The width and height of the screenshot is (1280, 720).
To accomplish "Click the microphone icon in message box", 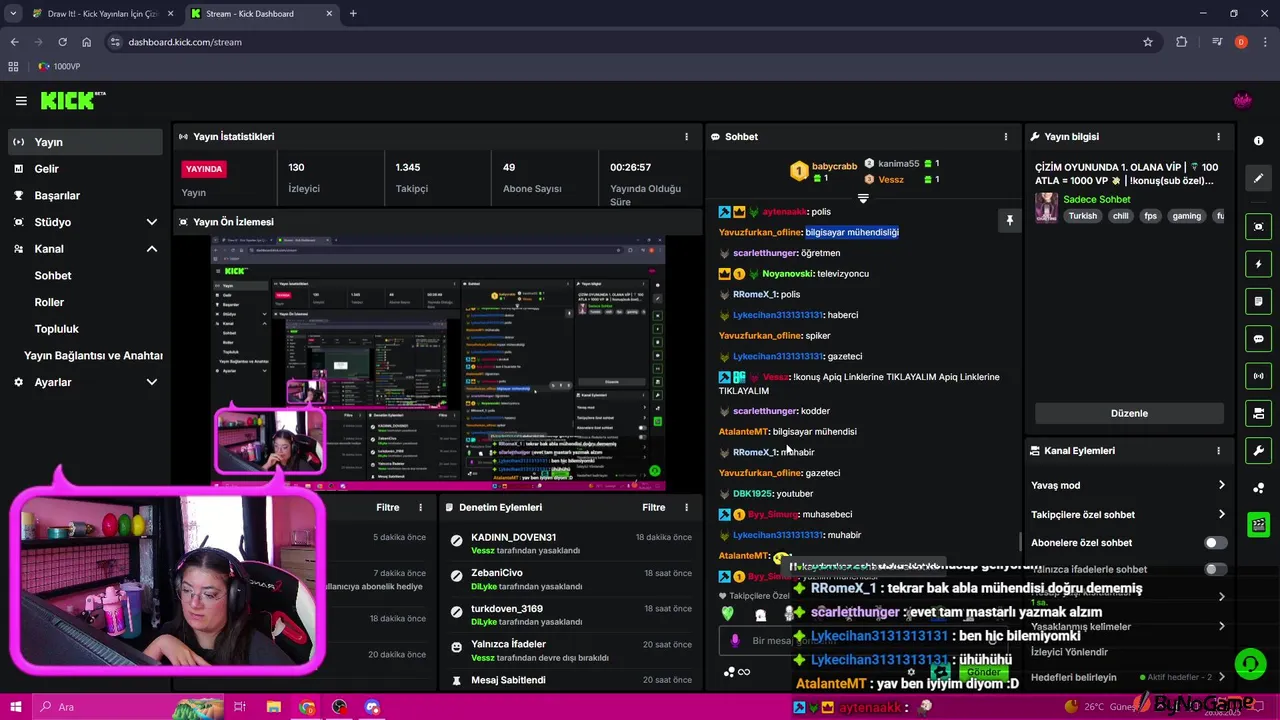I will coord(735,640).
